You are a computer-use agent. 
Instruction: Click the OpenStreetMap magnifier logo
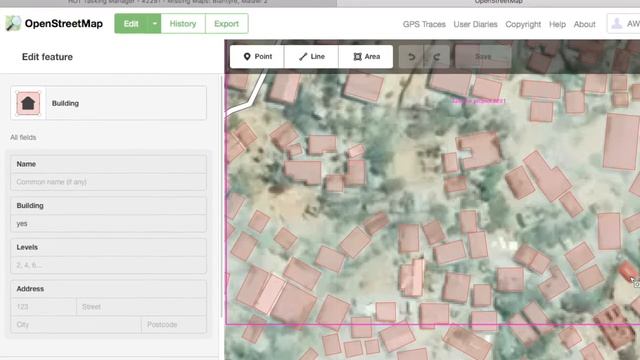click(13, 23)
